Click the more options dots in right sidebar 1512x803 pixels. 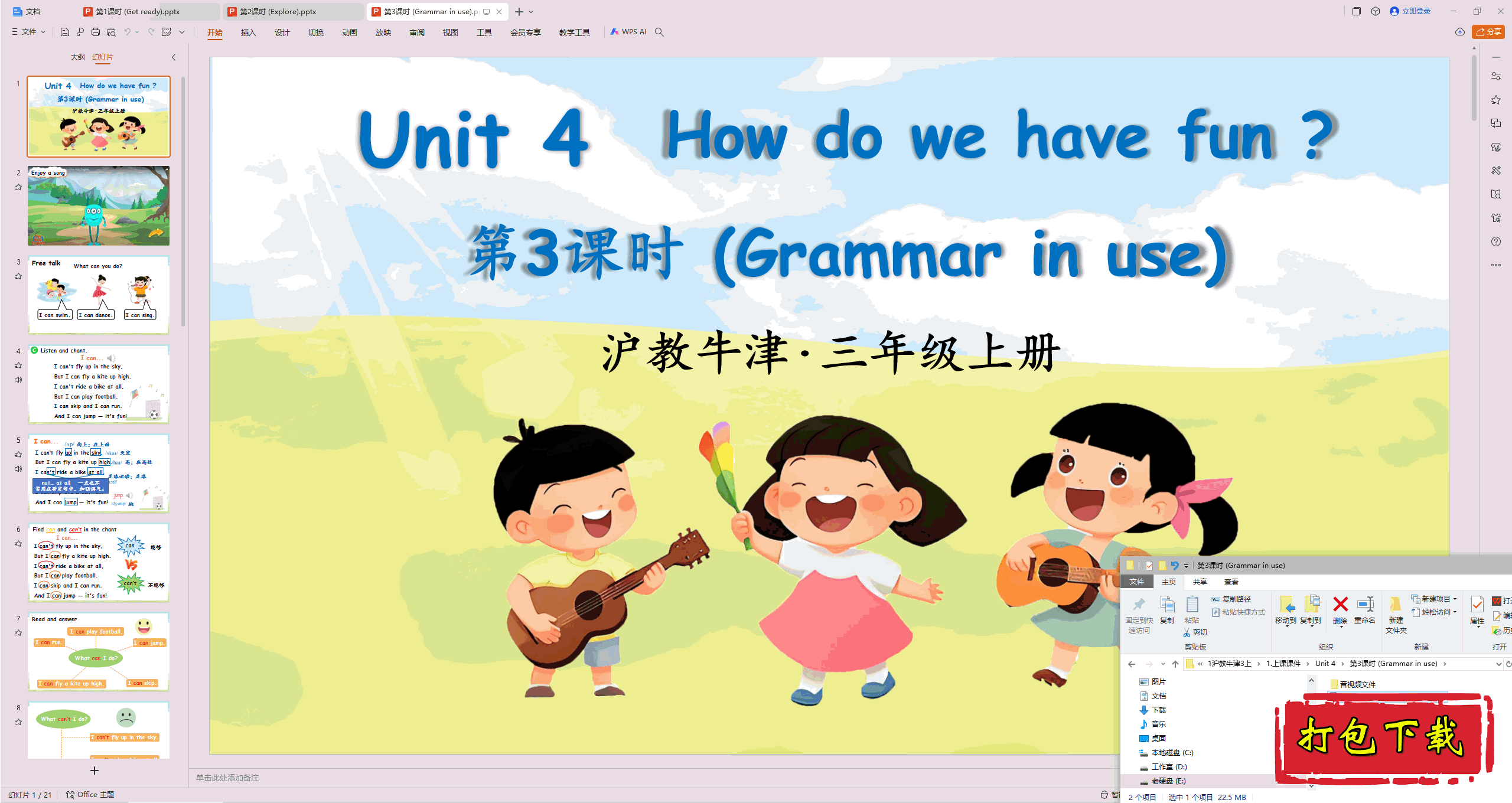[1496, 265]
